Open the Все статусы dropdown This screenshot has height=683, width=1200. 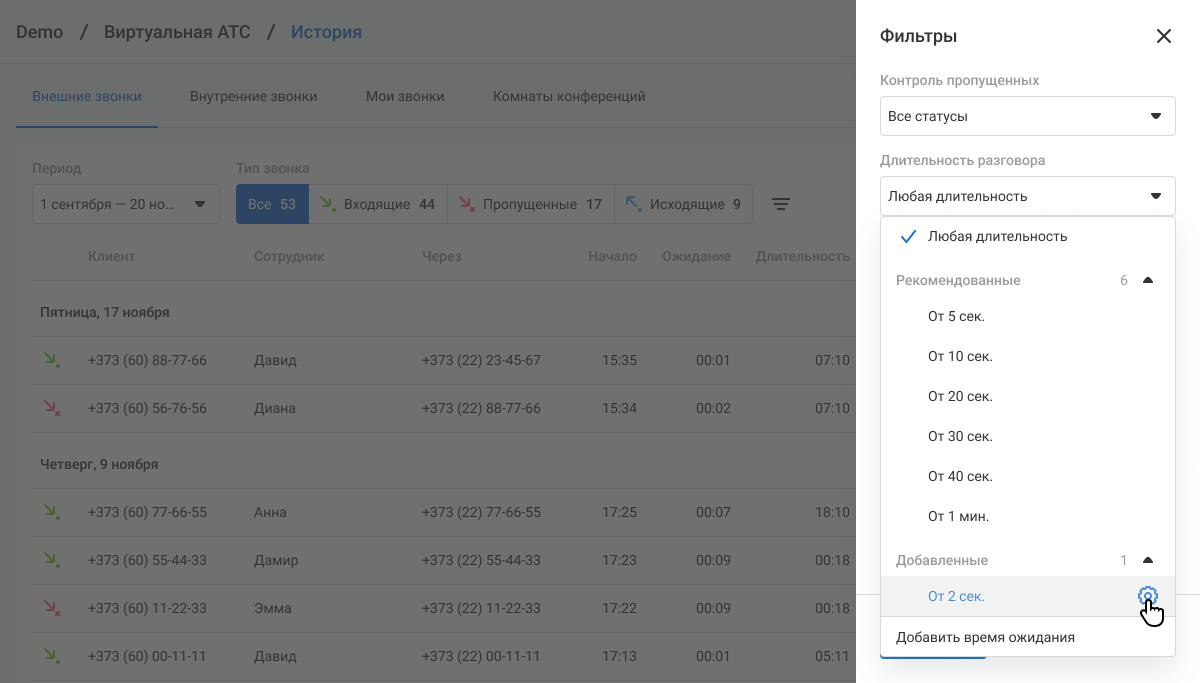pyautogui.click(x=1027, y=116)
